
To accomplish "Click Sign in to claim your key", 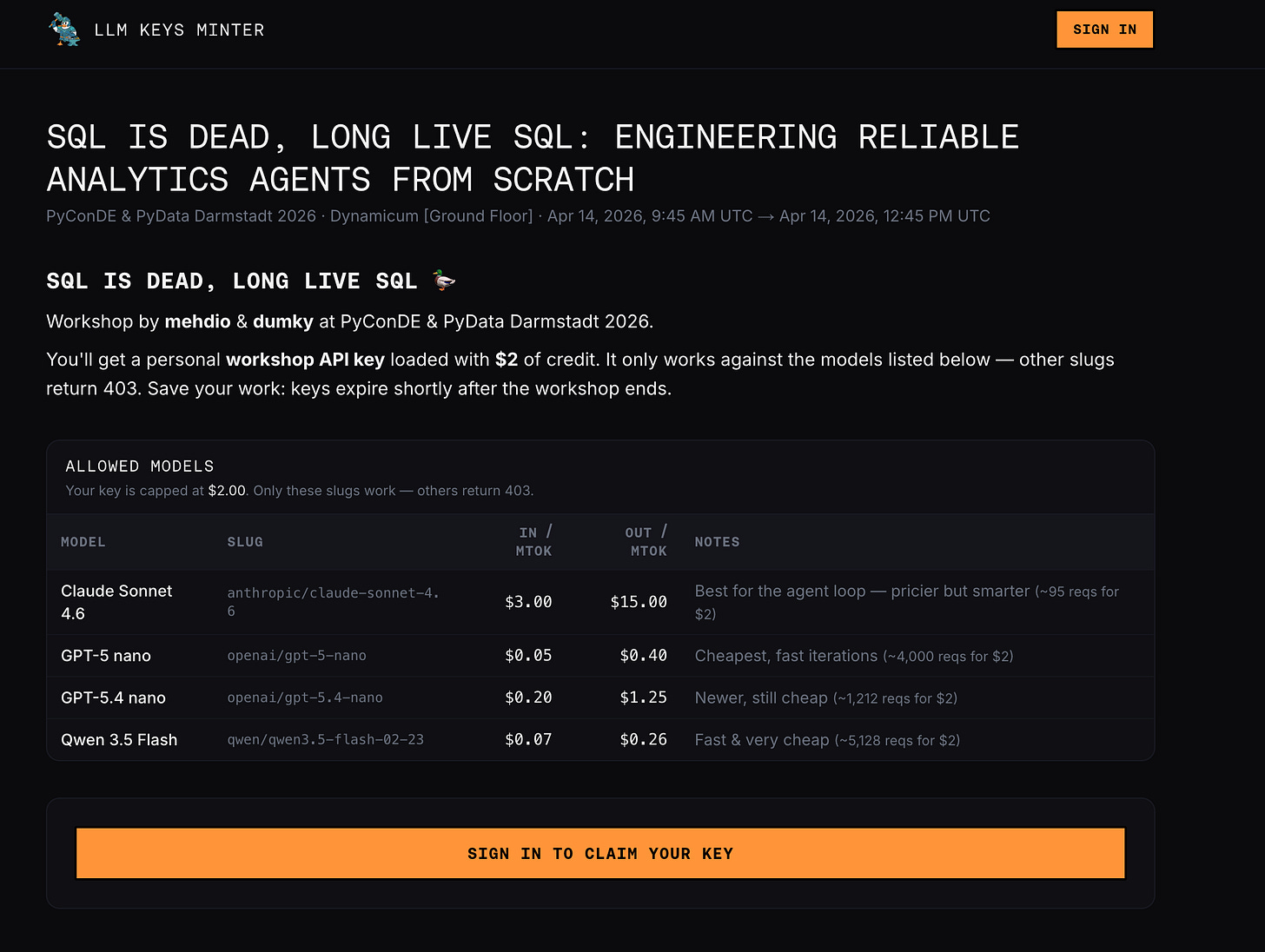I will tap(600, 853).
